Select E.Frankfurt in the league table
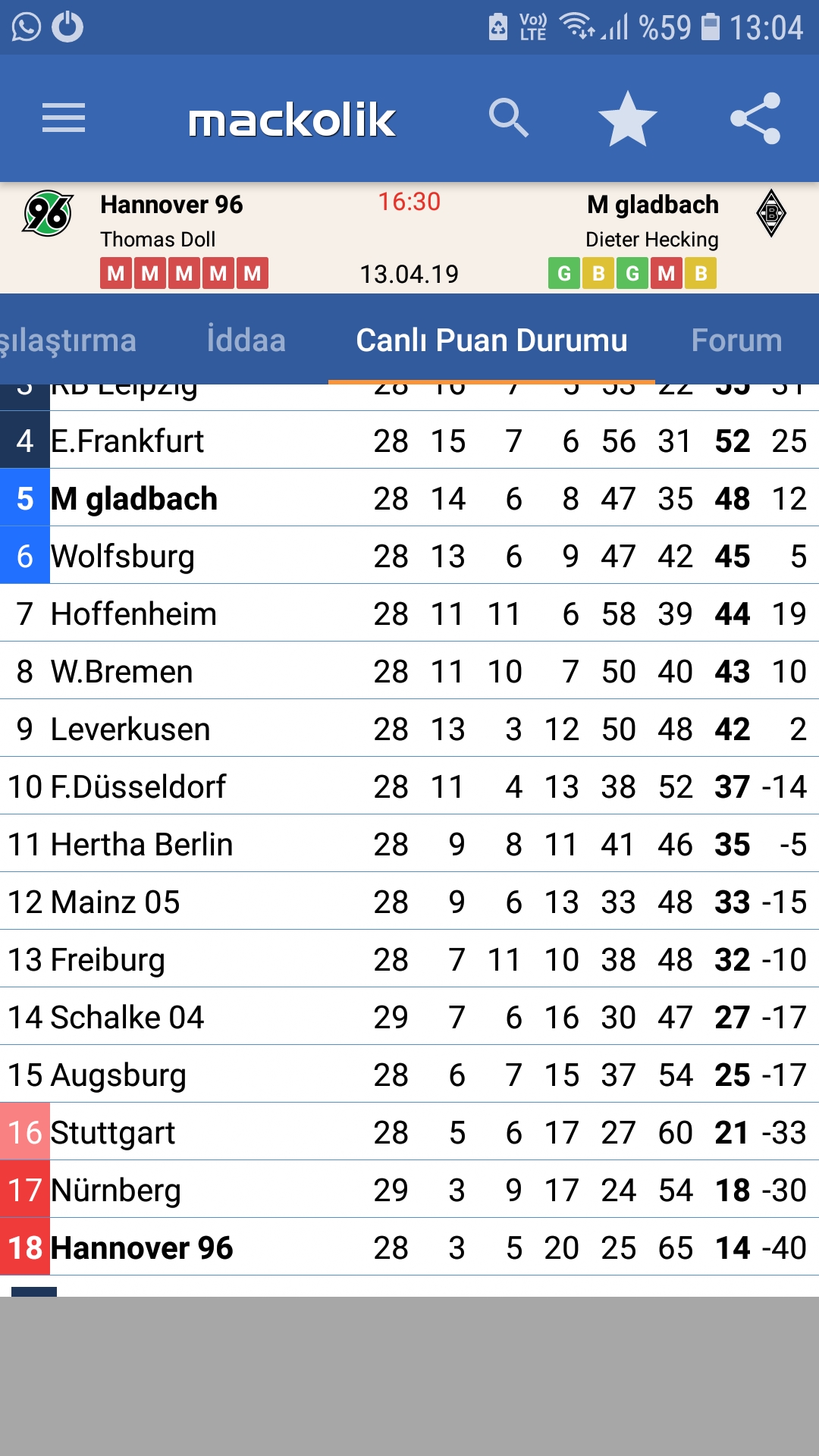The width and height of the screenshot is (819, 1456). point(409,440)
